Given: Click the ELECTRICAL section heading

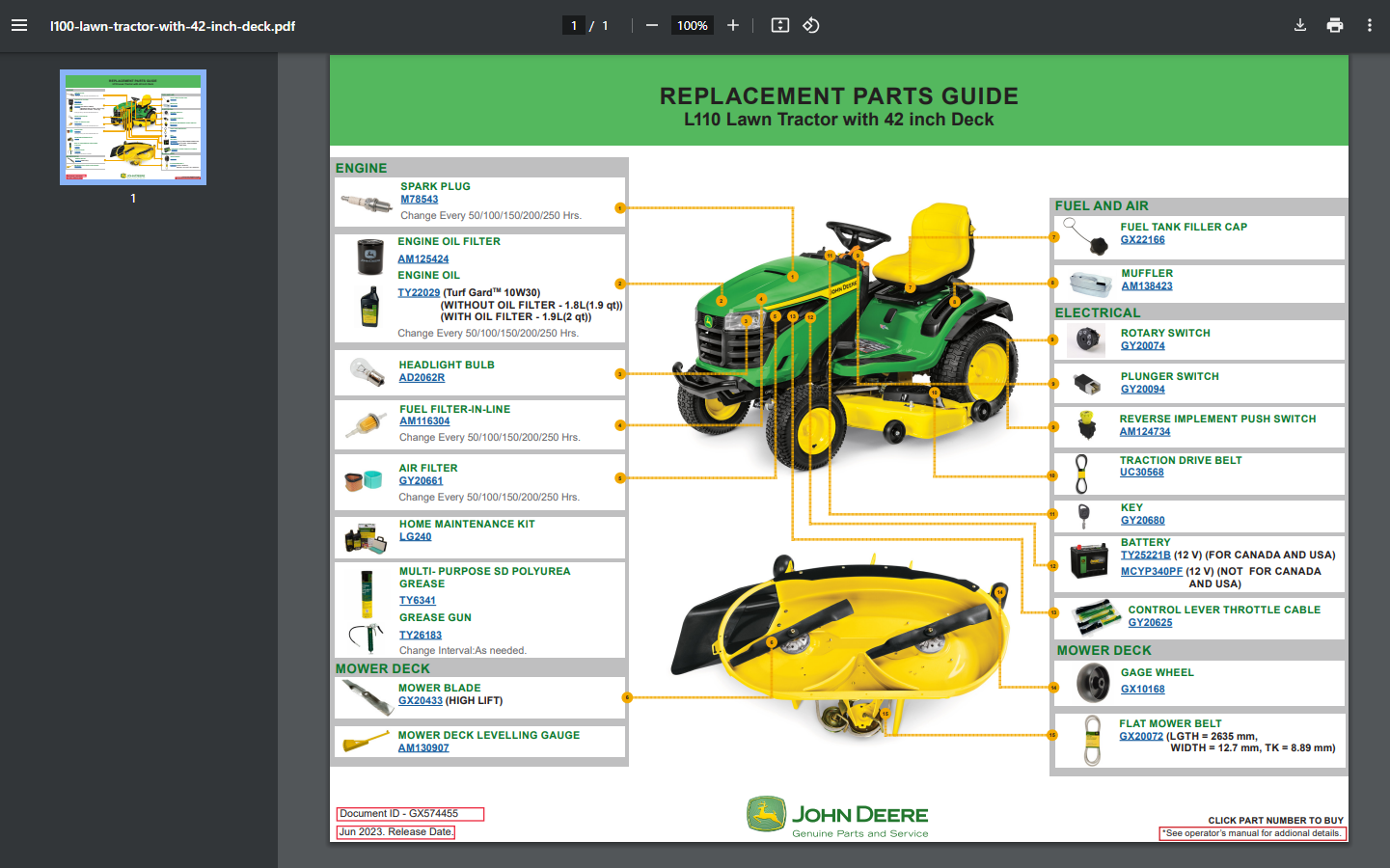Looking at the screenshot, I should click(1098, 313).
